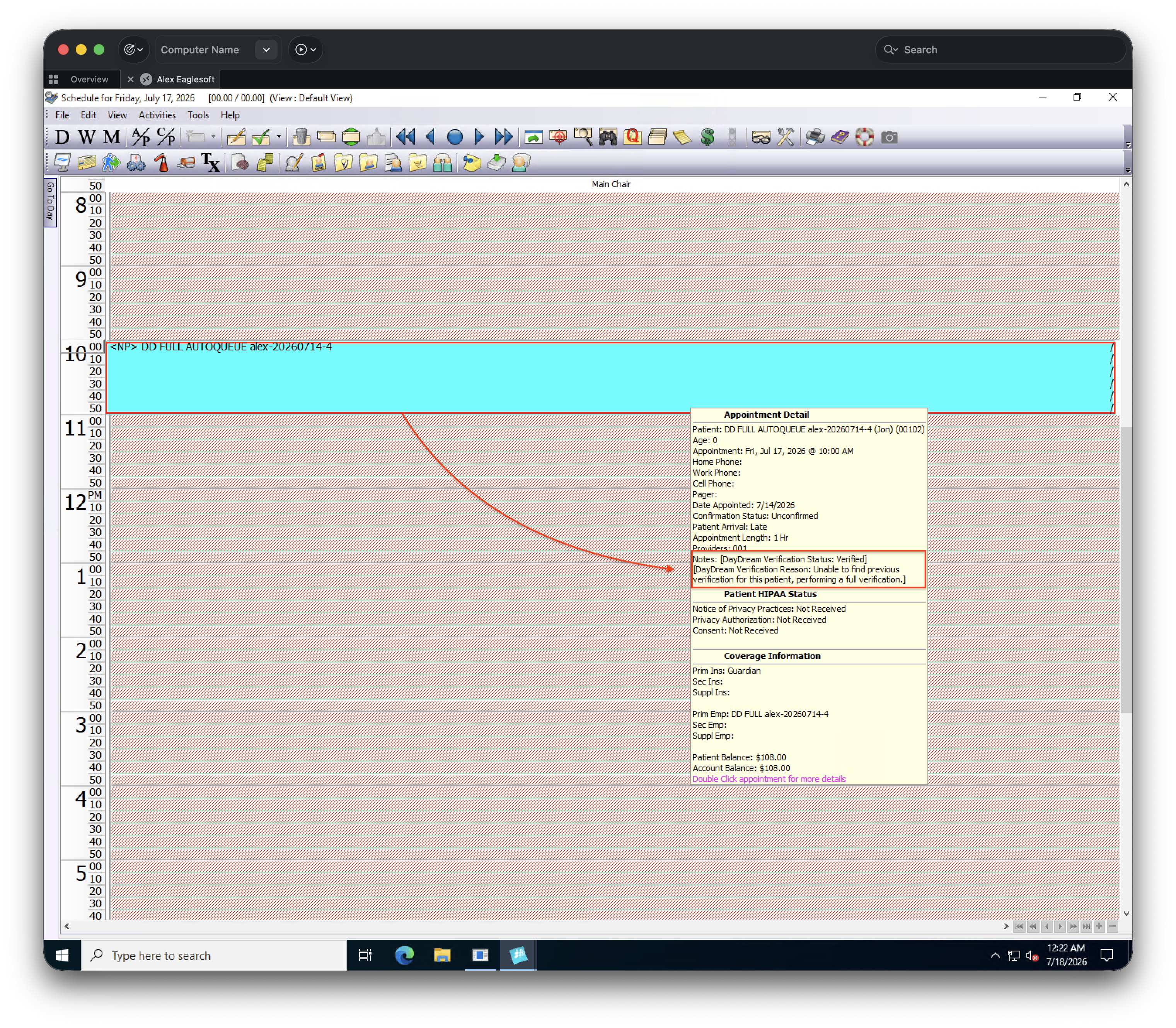Click the Tx treatment plan icon
1176x1028 pixels.
pos(210,163)
